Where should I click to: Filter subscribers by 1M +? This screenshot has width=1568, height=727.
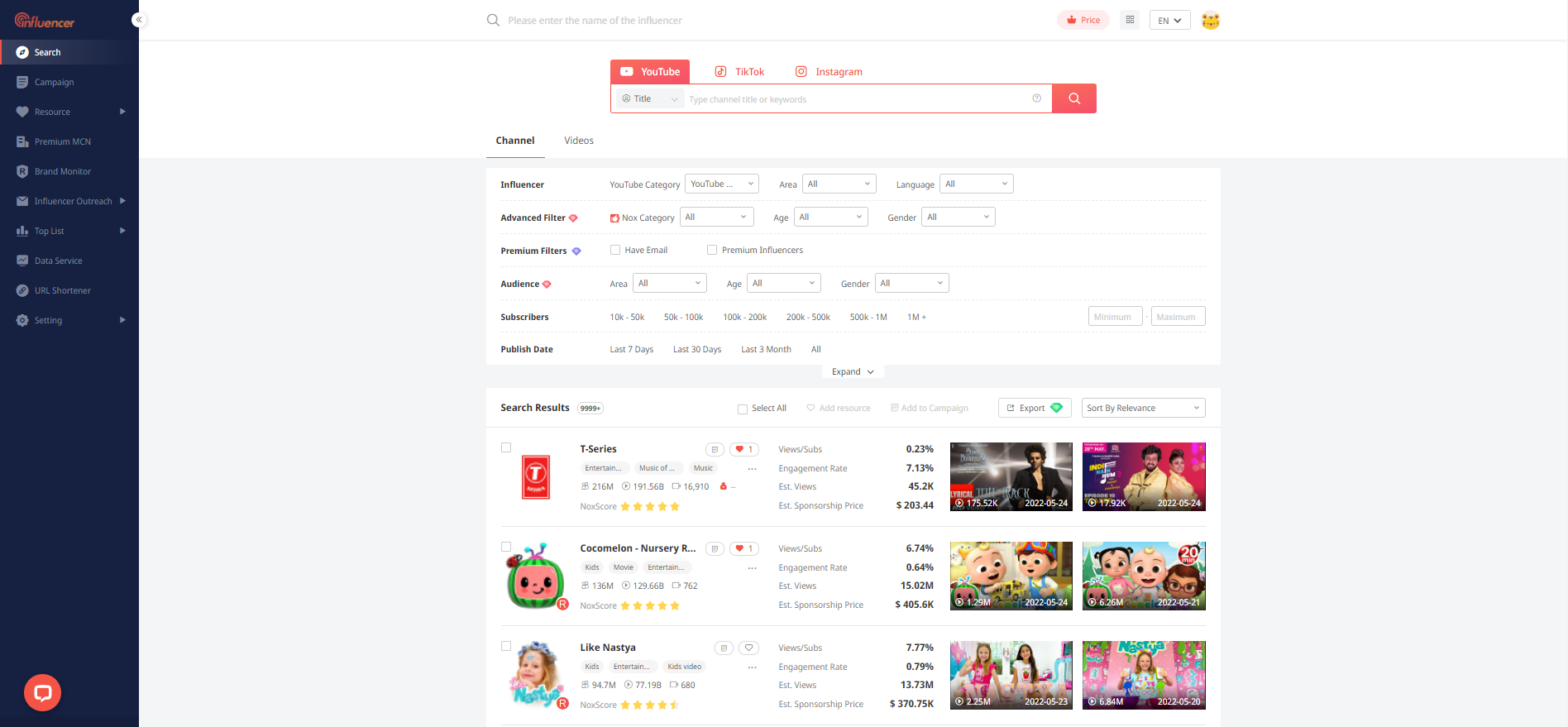(916, 317)
